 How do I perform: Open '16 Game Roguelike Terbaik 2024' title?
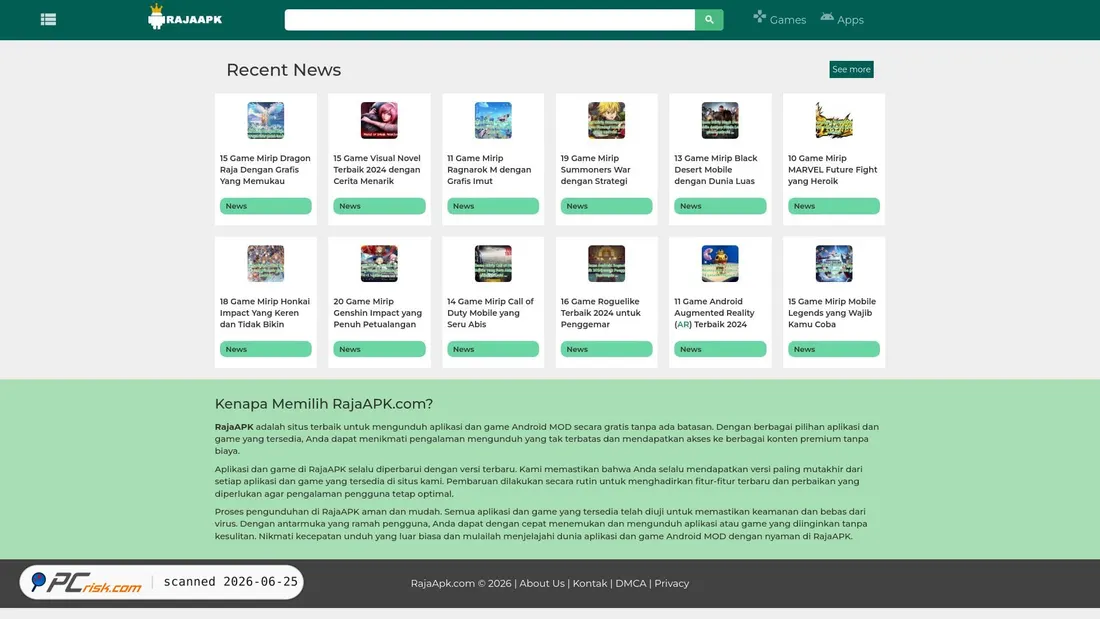601,313
